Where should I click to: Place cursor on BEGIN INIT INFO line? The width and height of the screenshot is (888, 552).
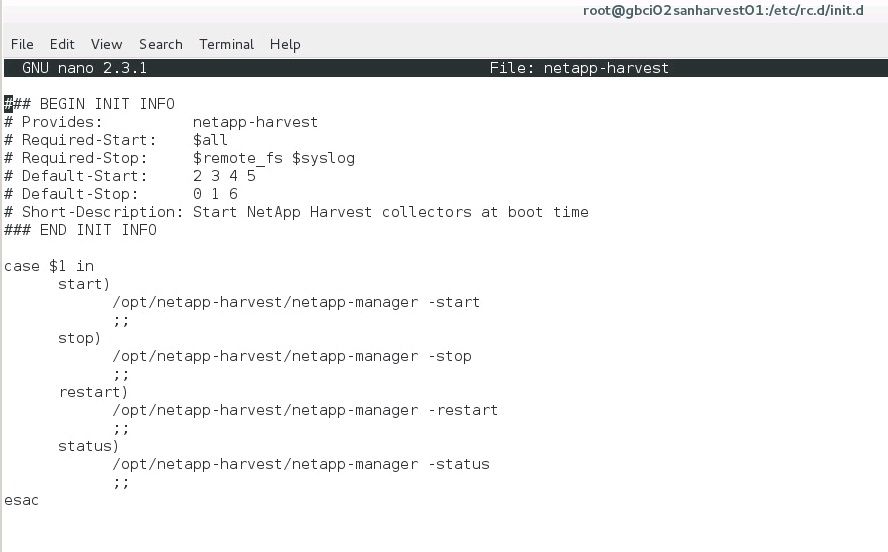point(90,104)
